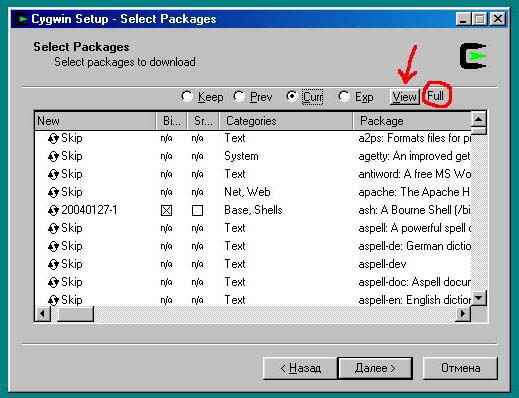Click the Отмена cancel button

[x=460, y=368]
